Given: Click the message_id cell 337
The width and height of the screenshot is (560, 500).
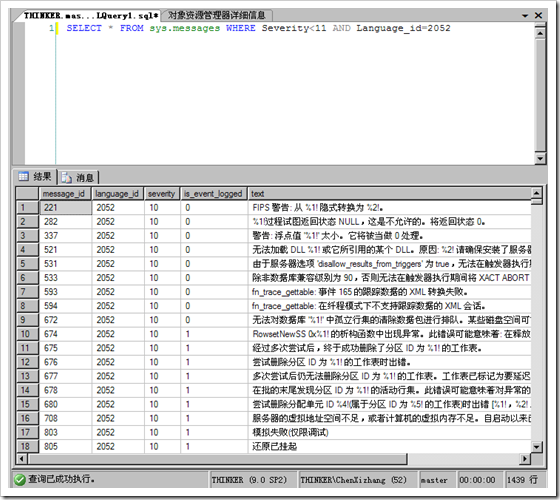Looking at the screenshot, I should (65, 236).
